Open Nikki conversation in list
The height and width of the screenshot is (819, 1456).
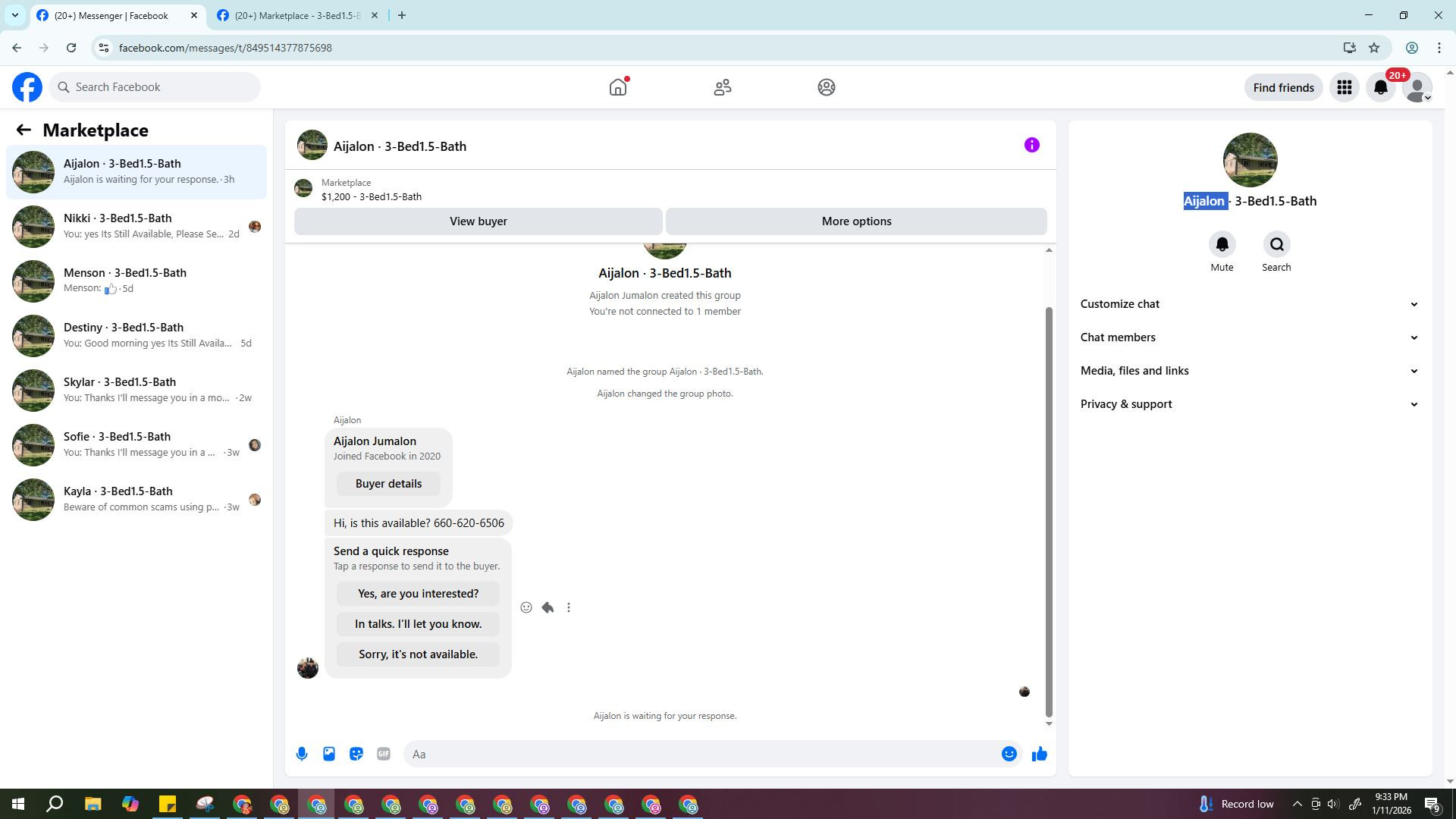(136, 227)
